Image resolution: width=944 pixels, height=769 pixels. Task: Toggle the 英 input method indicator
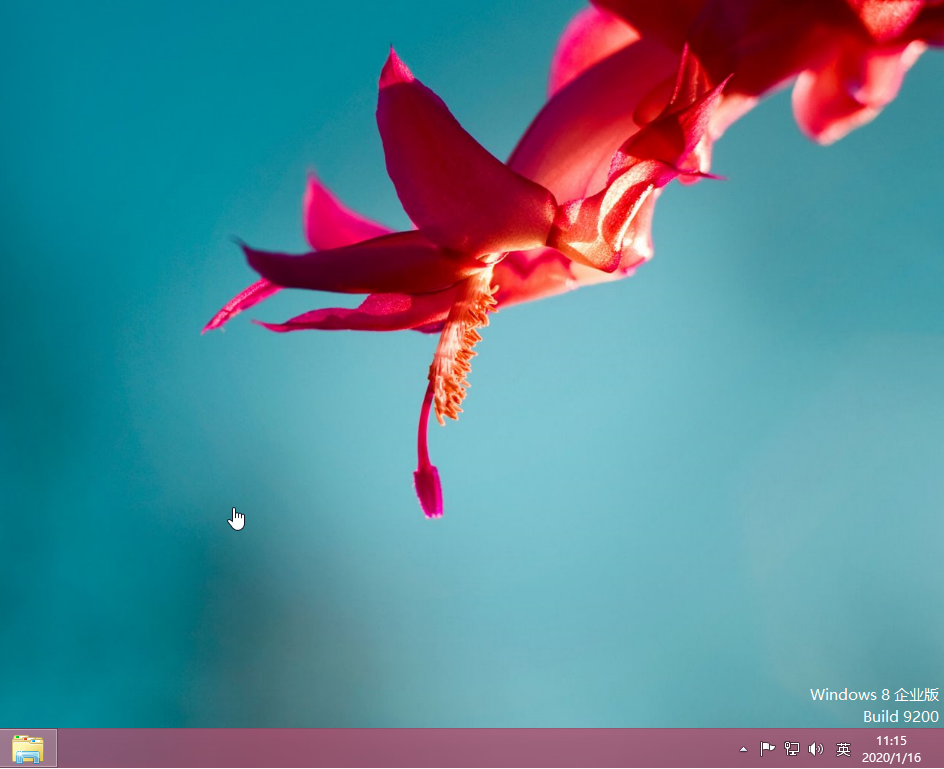(x=843, y=749)
